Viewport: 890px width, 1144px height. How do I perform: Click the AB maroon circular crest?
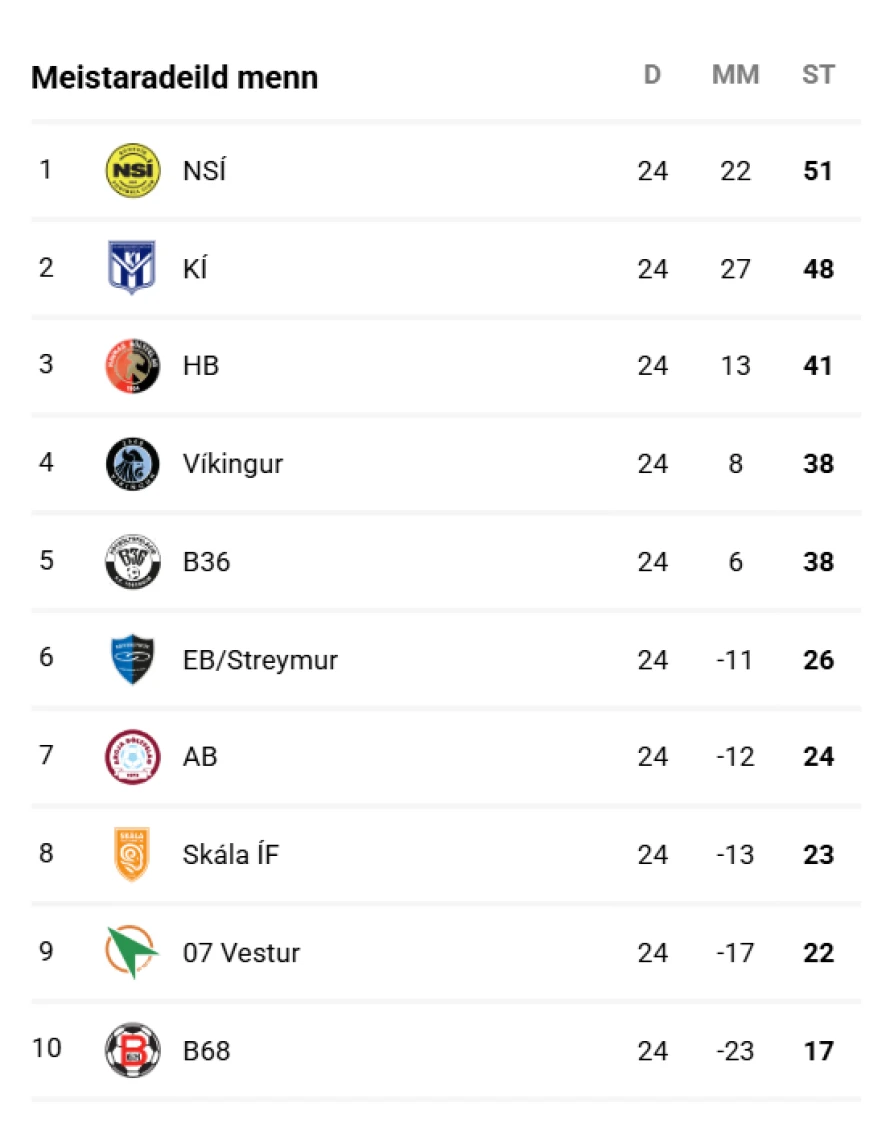coord(133,757)
